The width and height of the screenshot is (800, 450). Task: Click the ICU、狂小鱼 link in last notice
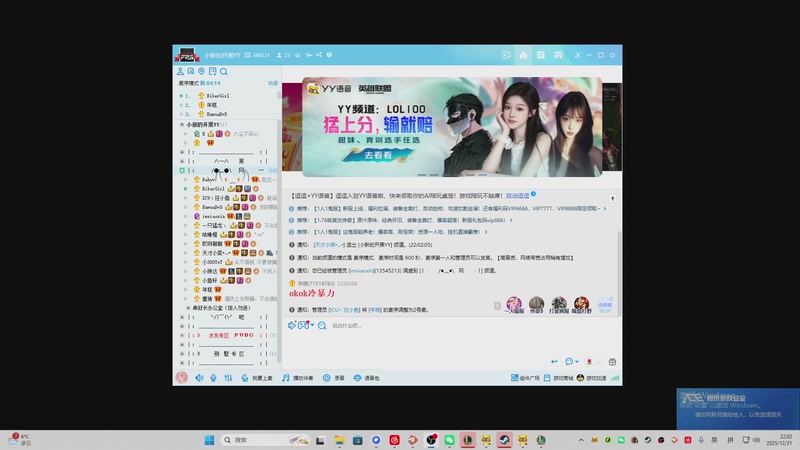tap(344, 310)
